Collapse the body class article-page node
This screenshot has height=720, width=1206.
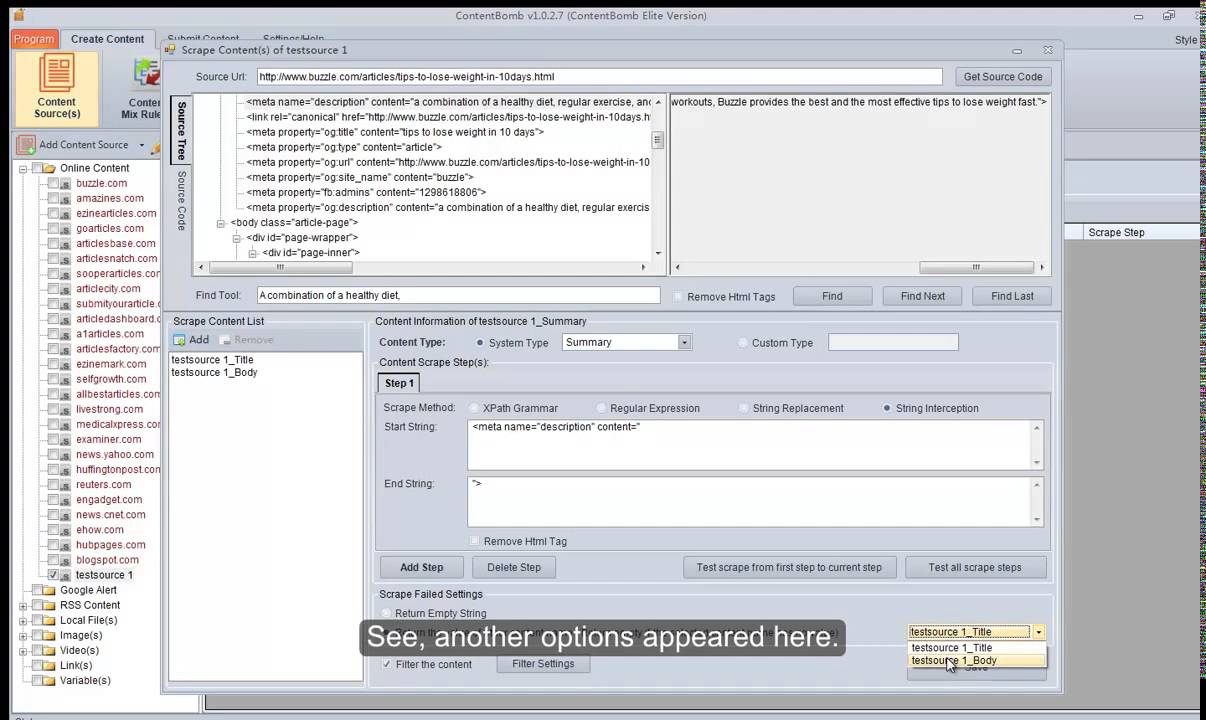click(x=221, y=223)
